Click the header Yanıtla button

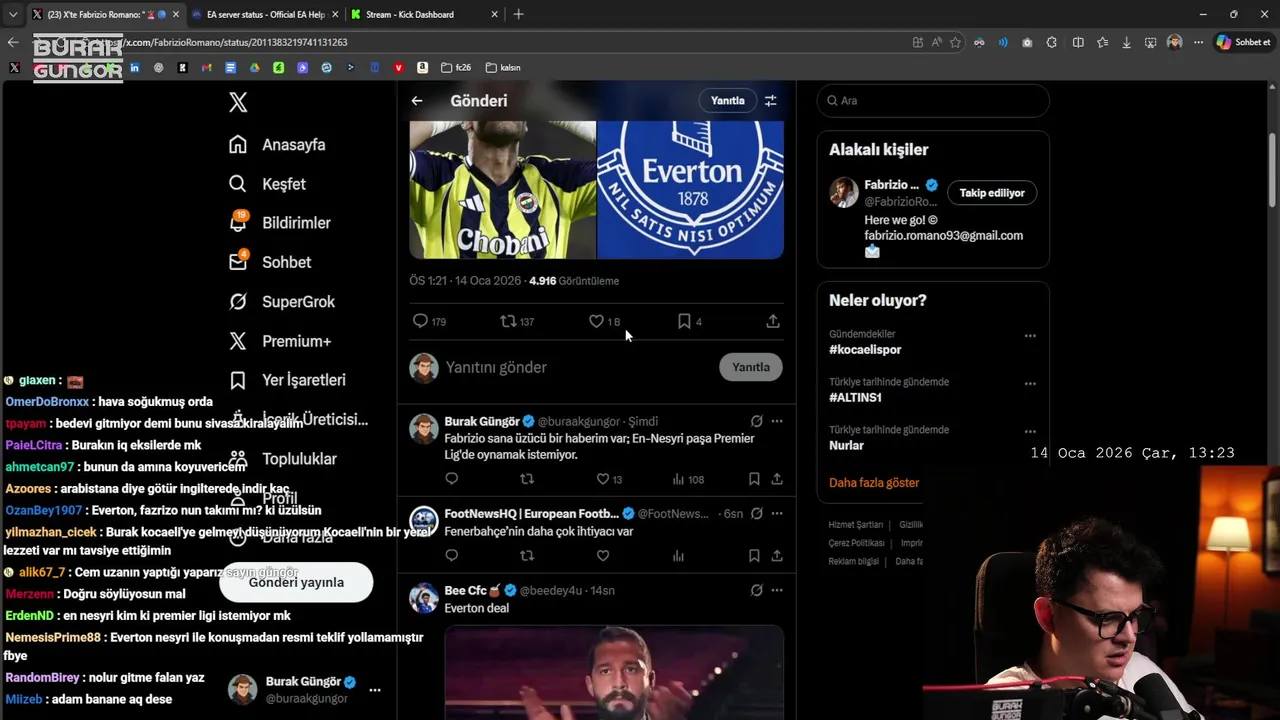[x=727, y=101]
